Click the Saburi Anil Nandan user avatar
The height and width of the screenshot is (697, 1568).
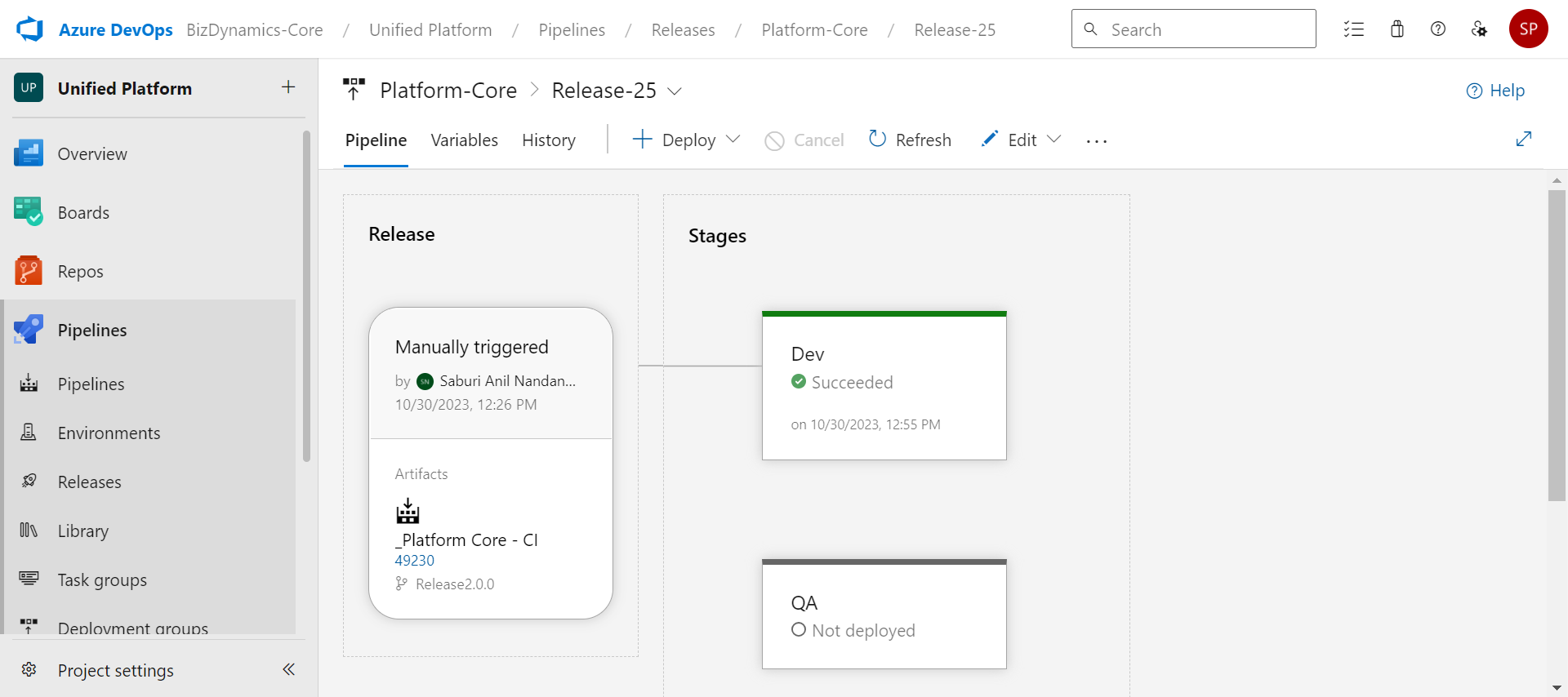click(425, 381)
